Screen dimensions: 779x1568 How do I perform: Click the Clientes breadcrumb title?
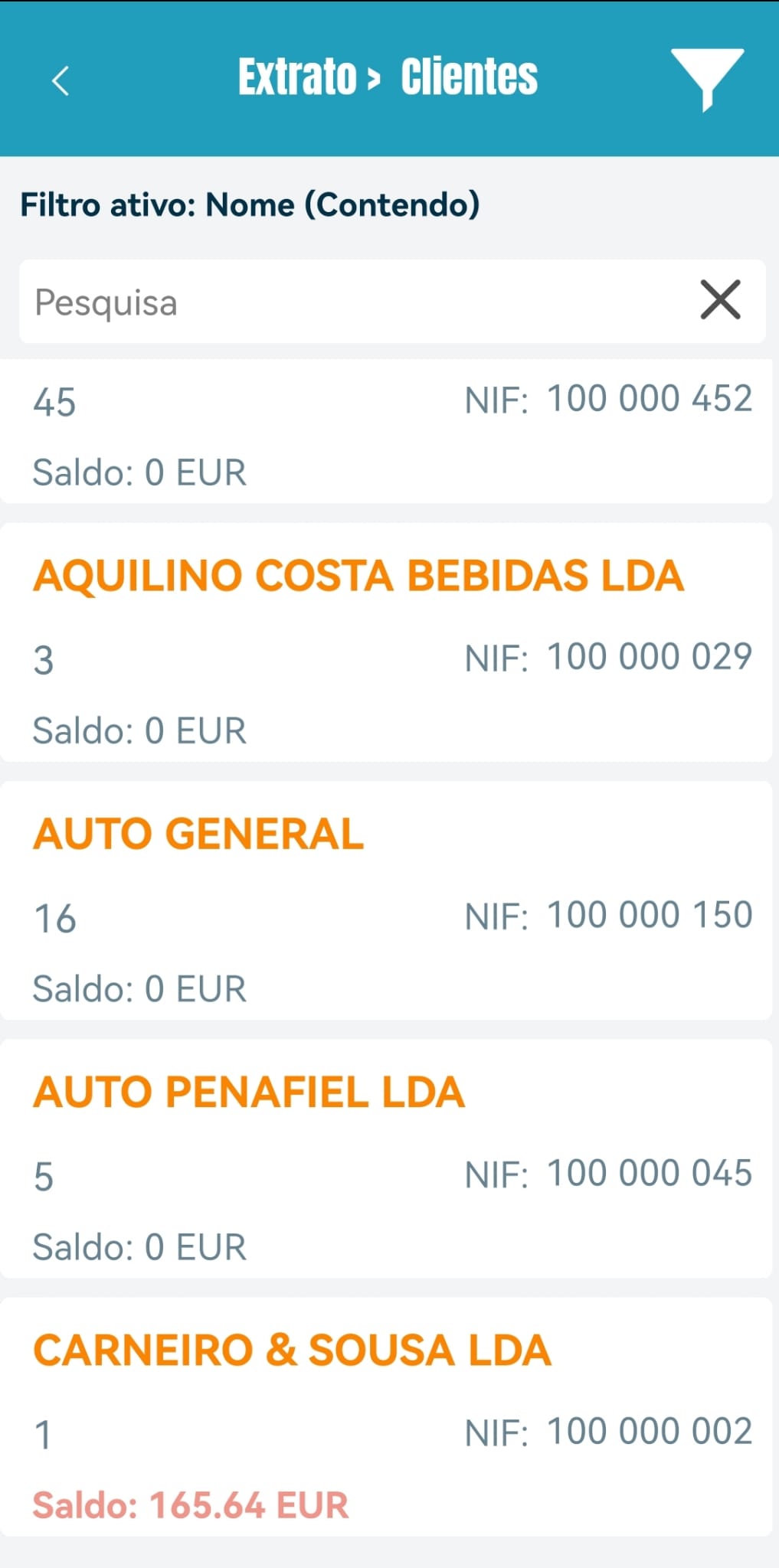coord(470,77)
